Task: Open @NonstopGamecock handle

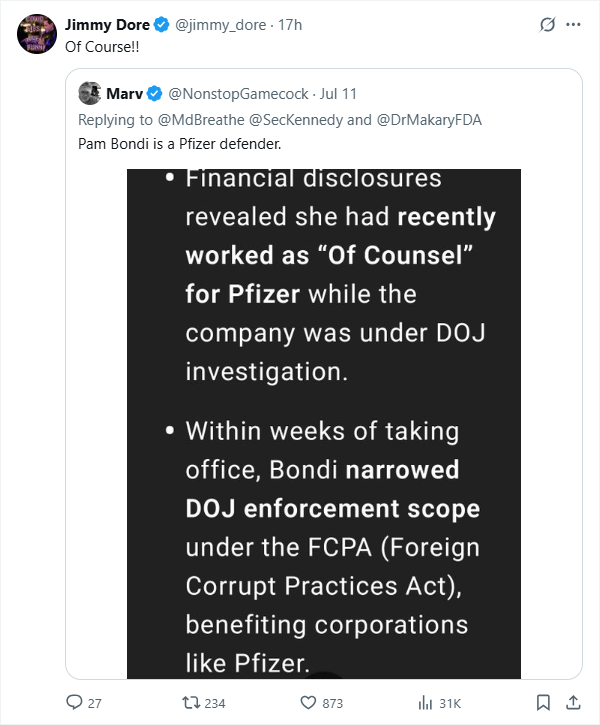Action: point(238,94)
